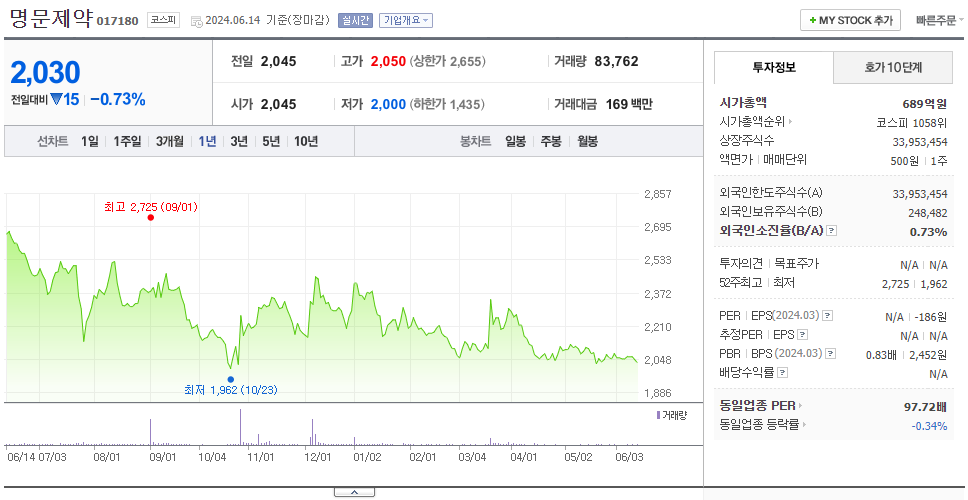
Task: Show the 주봉 candle chart
Action: (x=551, y=141)
